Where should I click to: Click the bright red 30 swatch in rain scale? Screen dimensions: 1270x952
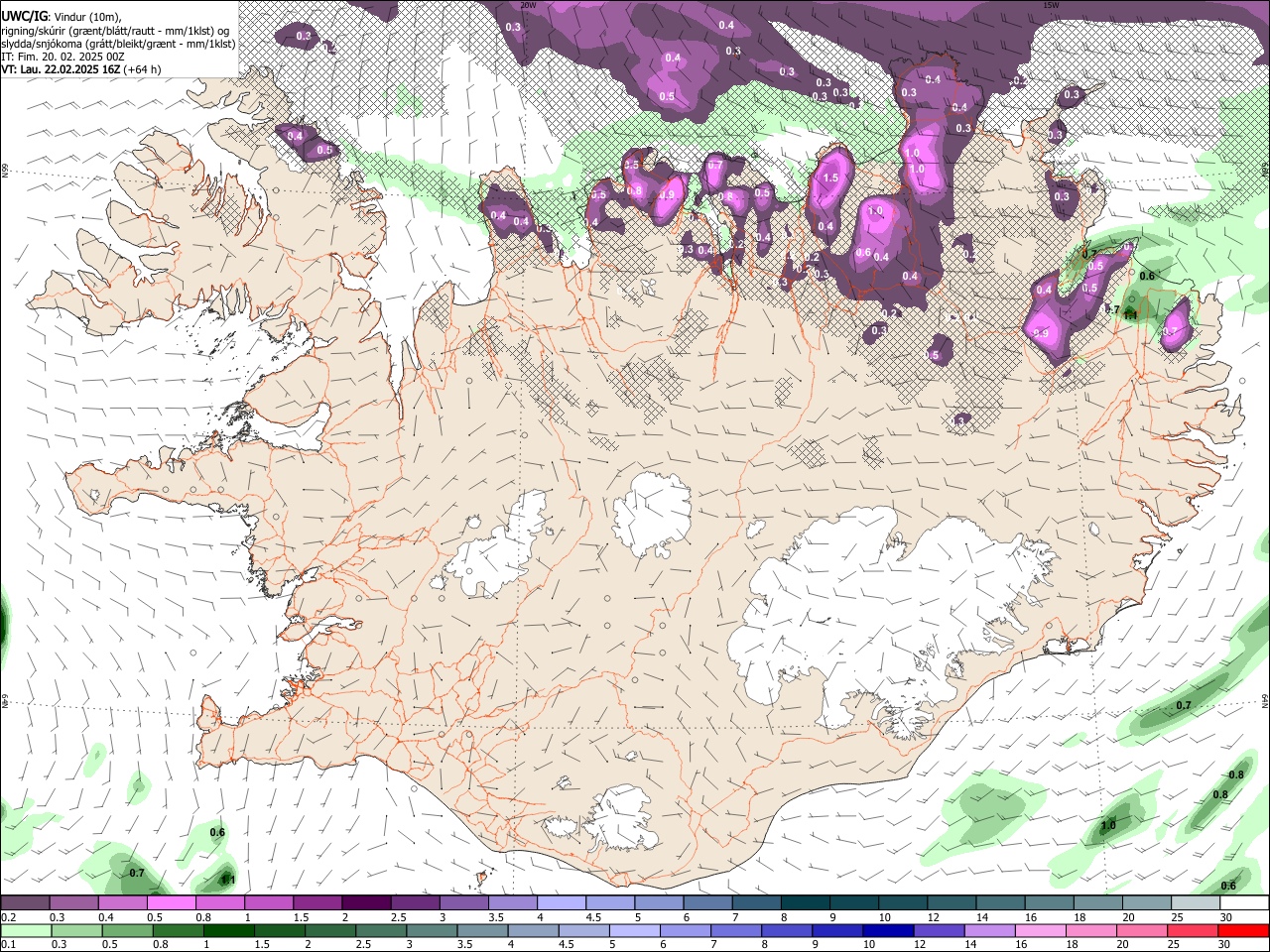[x=1244, y=930]
